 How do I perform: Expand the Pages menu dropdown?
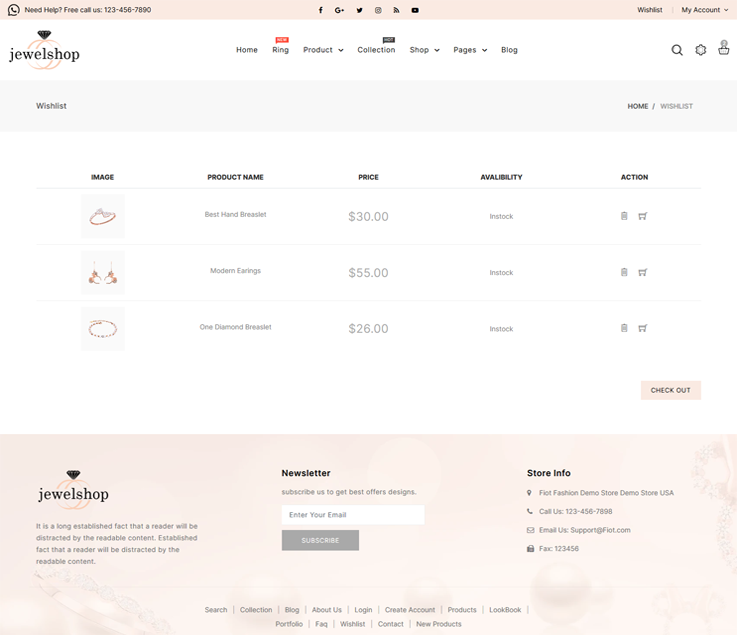pos(470,50)
